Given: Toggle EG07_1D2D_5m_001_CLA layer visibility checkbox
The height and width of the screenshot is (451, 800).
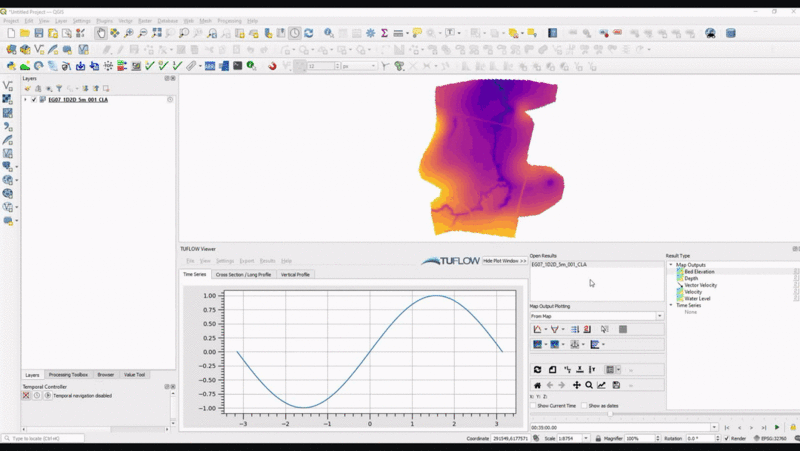Looking at the screenshot, I should point(34,100).
